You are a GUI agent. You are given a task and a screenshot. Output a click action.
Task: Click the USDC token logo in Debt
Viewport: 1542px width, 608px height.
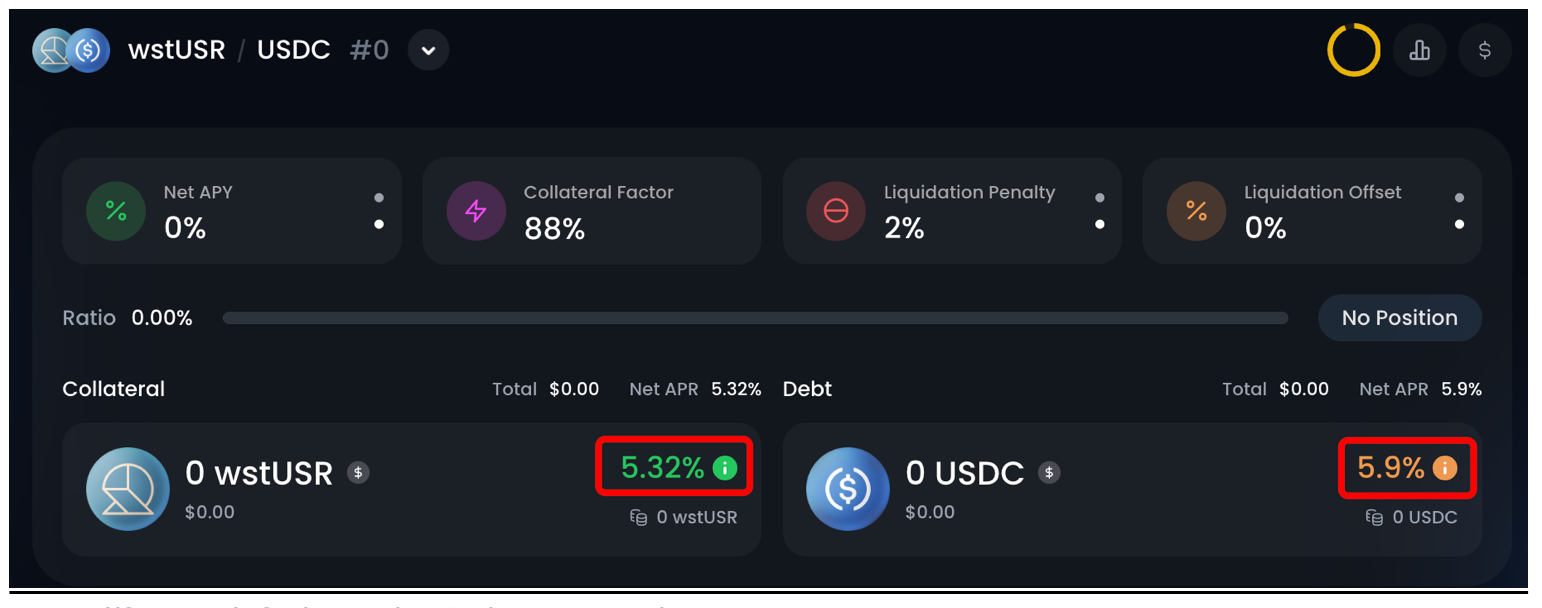click(x=847, y=489)
